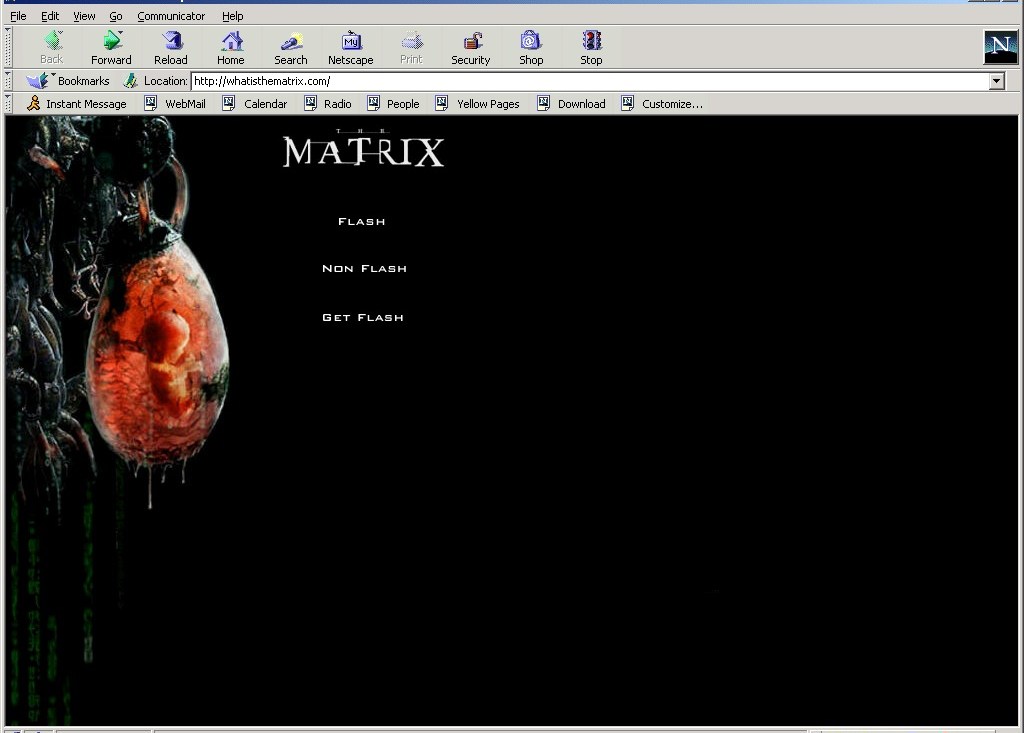Open the WebMail toolbar shortcut

175,104
